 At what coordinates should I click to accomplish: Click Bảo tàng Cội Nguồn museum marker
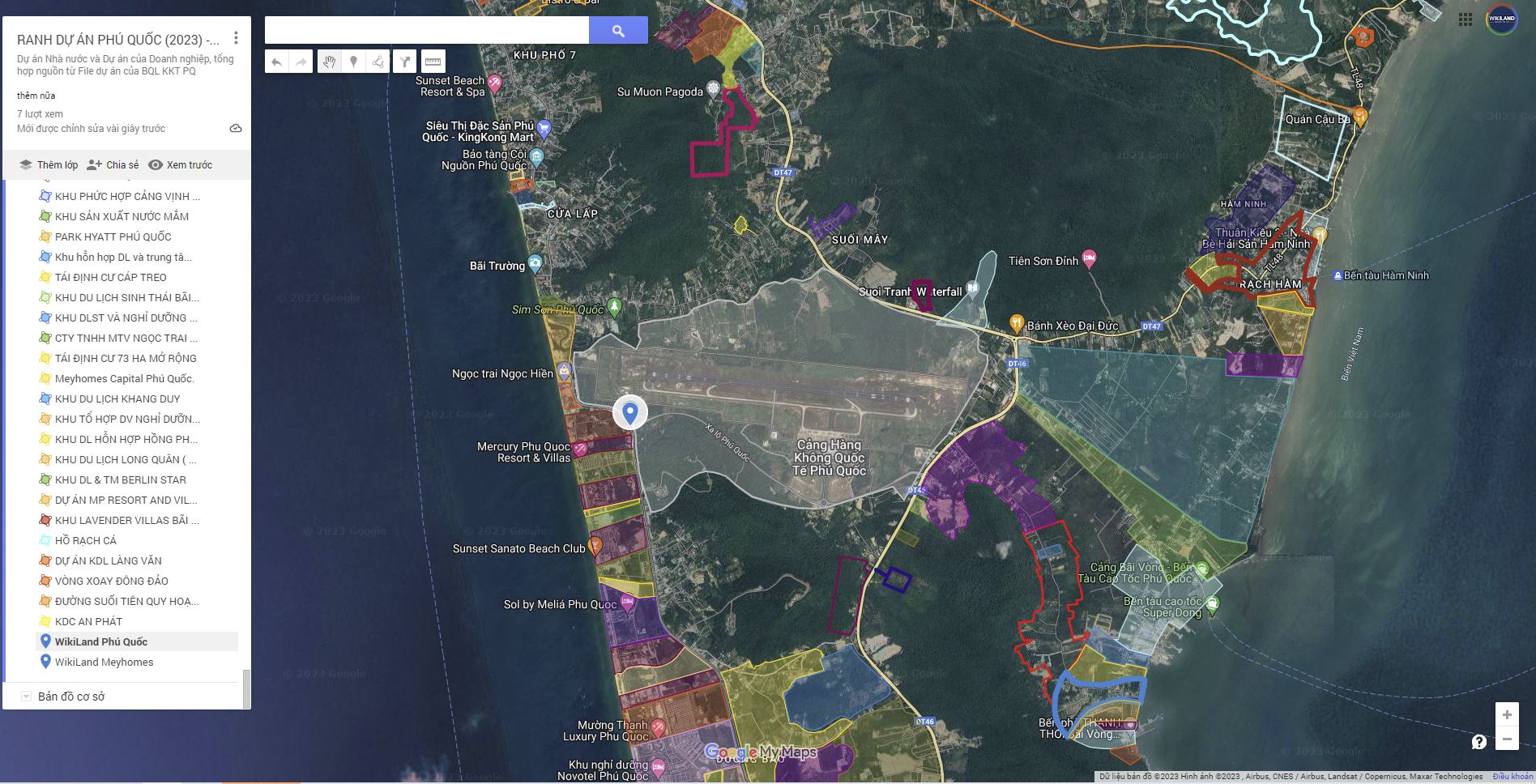point(536,156)
